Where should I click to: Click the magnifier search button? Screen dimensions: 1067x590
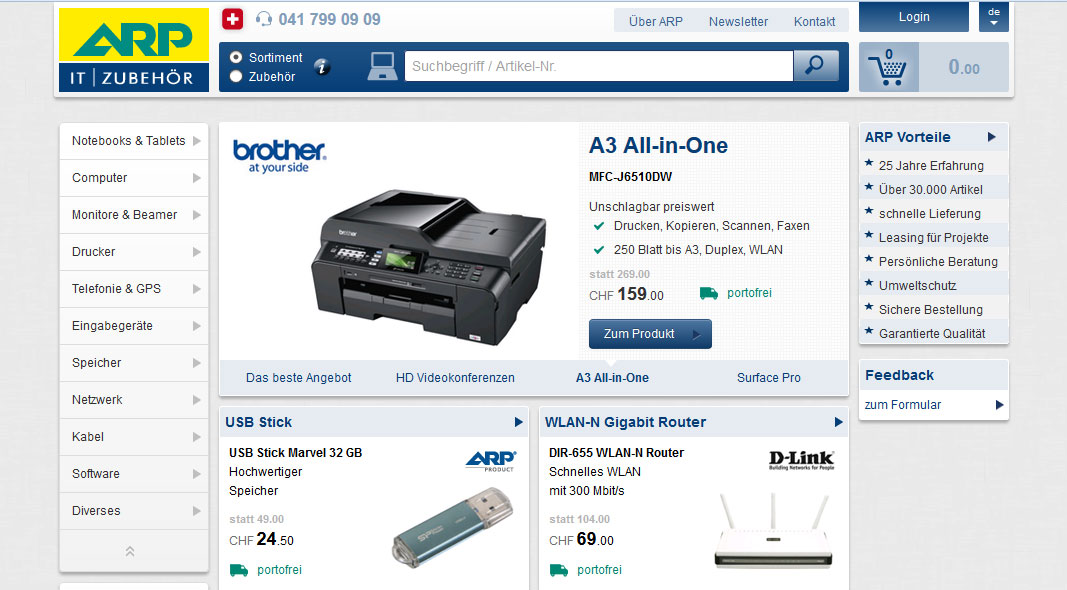(x=816, y=66)
